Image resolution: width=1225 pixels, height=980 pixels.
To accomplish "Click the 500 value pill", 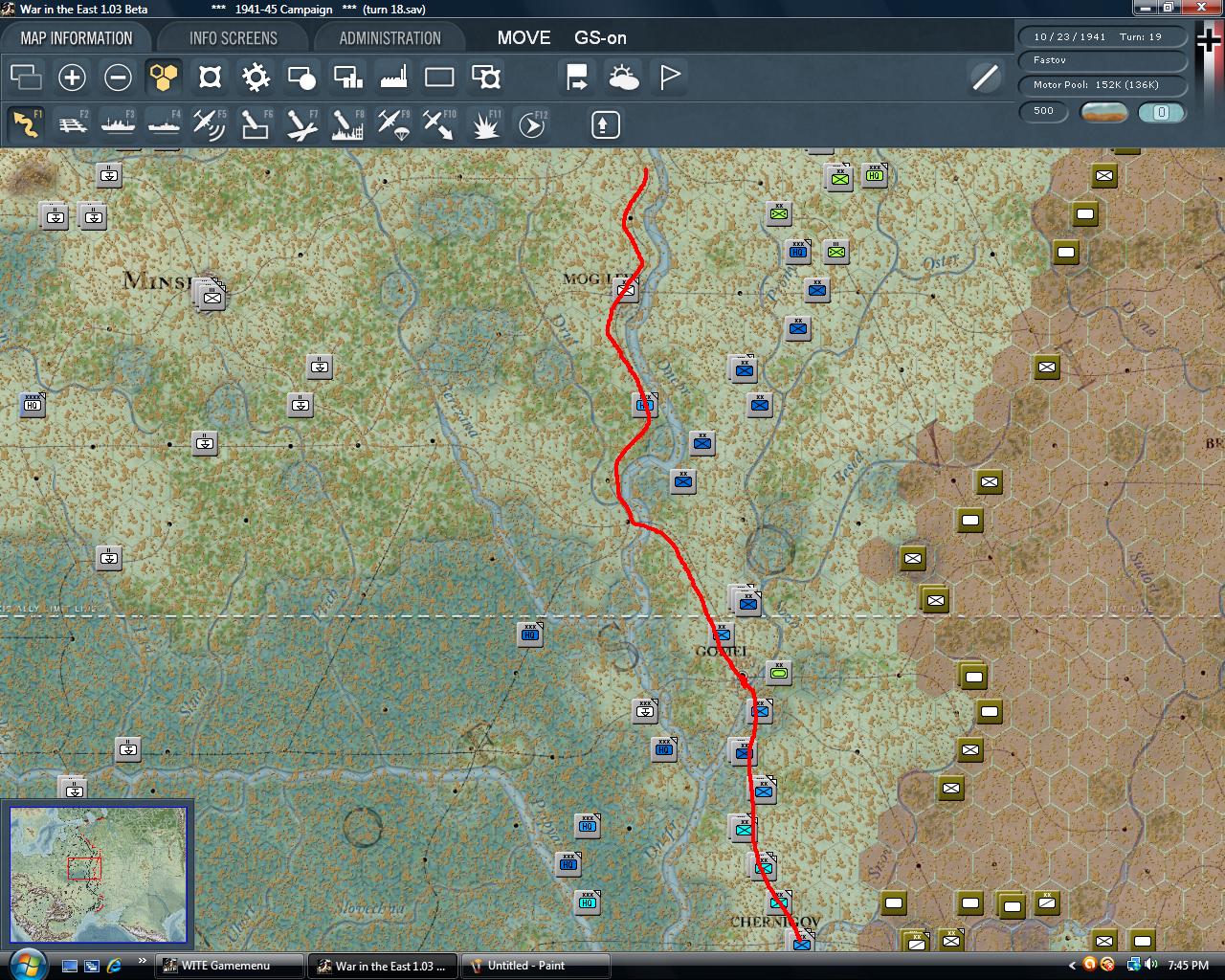I will pos(1044,112).
